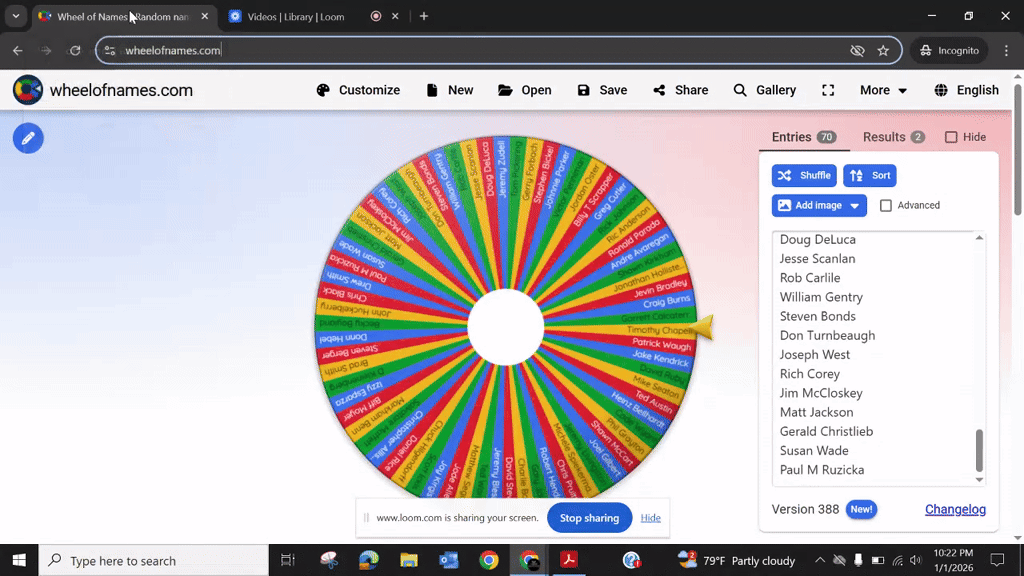Open a saved wheel
The image size is (1024, 576).
click(524, 90)
